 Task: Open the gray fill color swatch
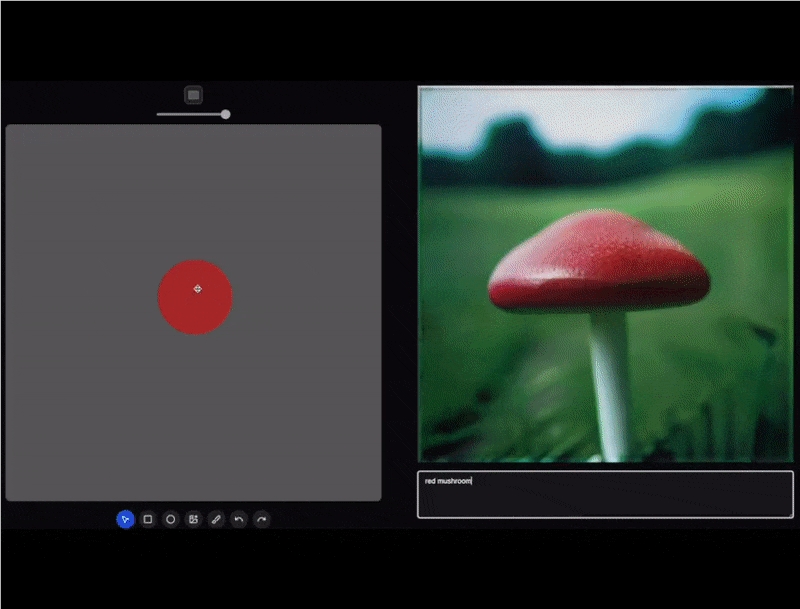[x=194, y=94]
